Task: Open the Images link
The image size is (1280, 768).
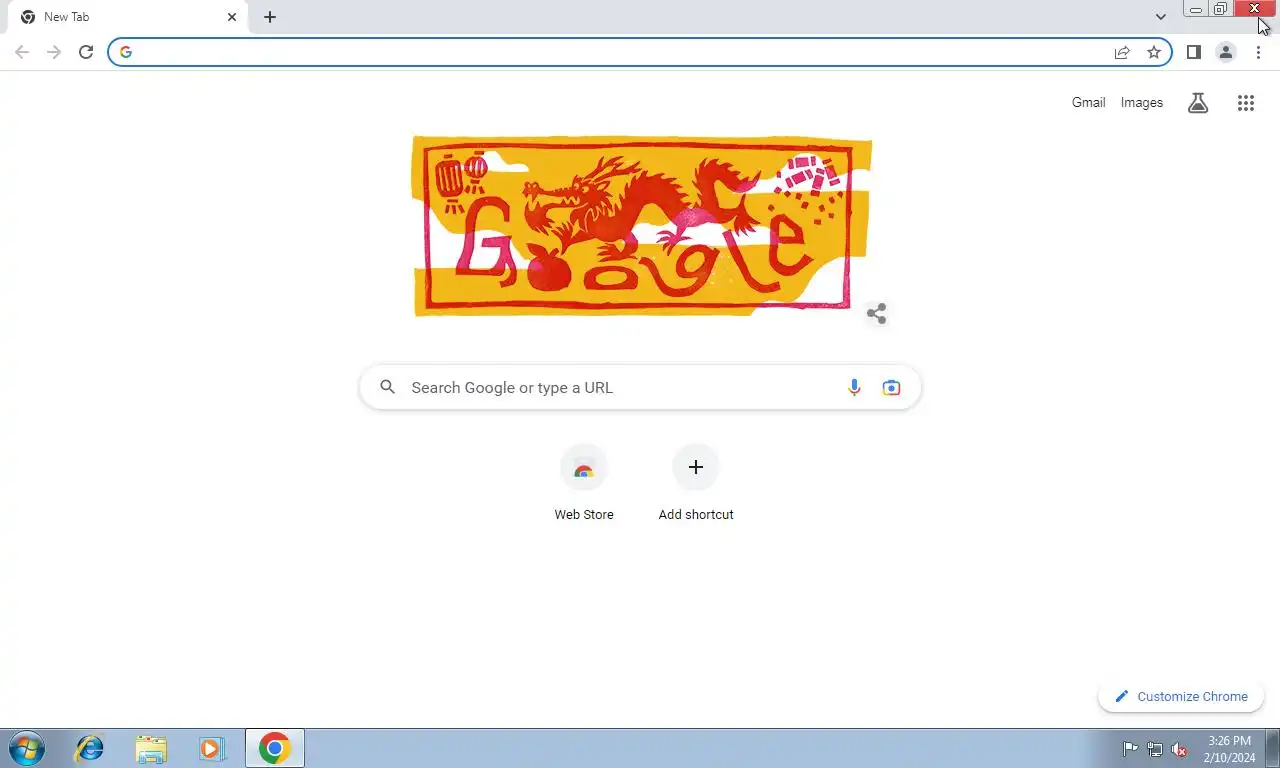Action: [x=1142, y=102]
